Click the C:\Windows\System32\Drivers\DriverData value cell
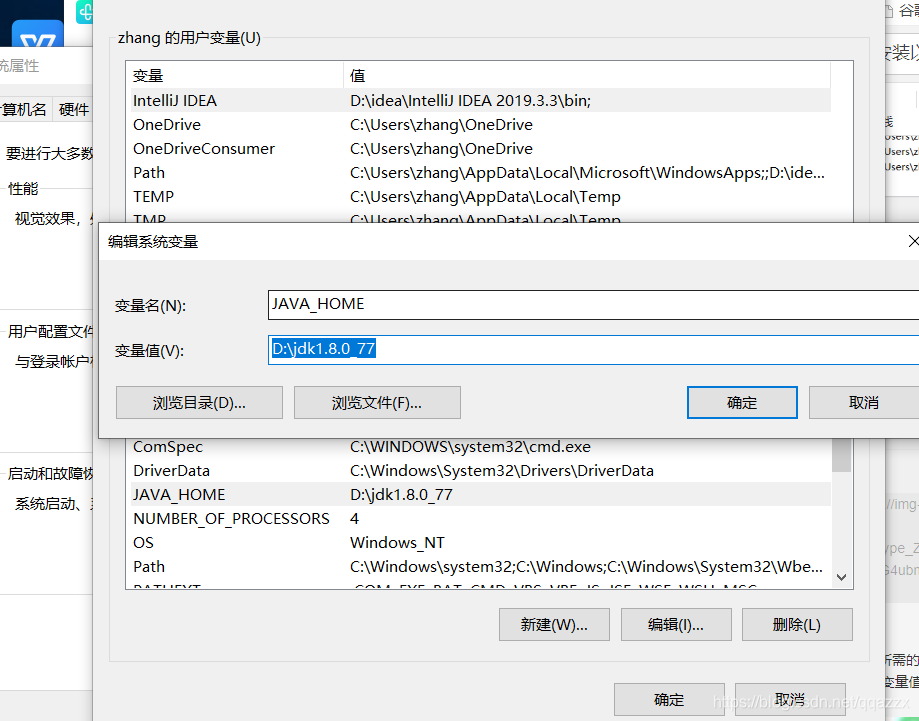Screen dimensions: 919x721 502,471
